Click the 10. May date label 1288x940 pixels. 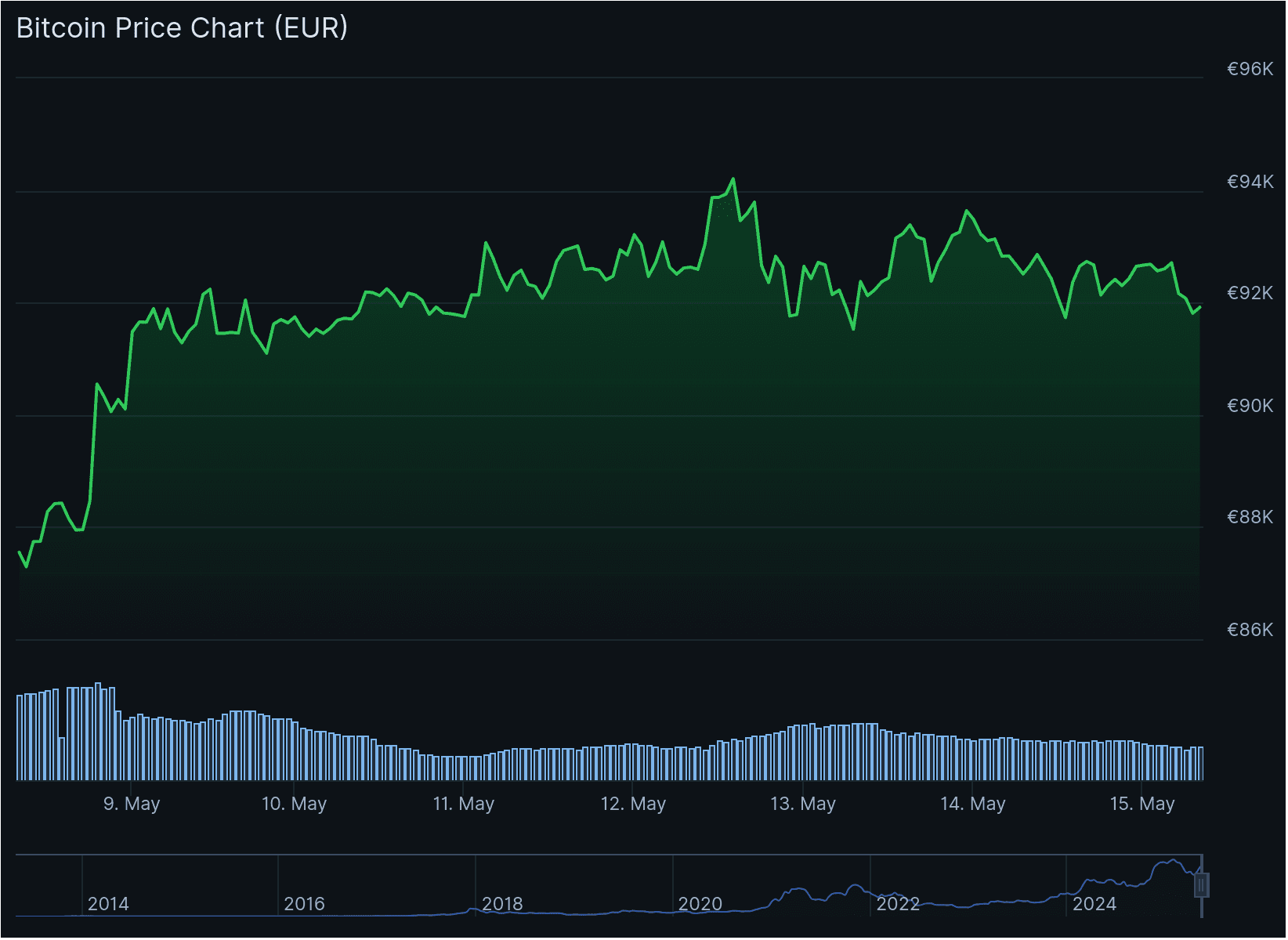point(294,804)
